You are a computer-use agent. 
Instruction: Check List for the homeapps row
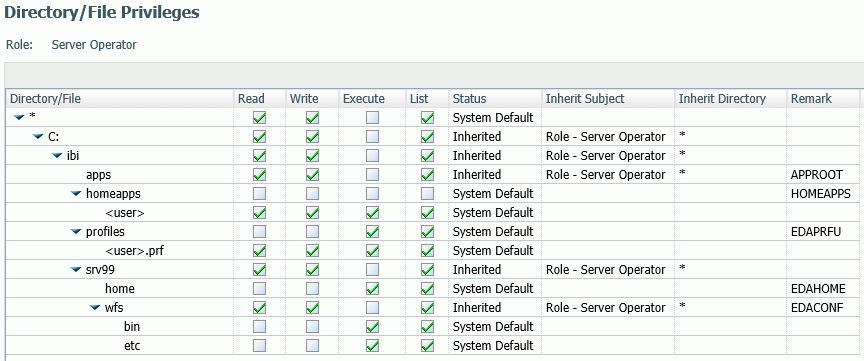coord(427,193)
